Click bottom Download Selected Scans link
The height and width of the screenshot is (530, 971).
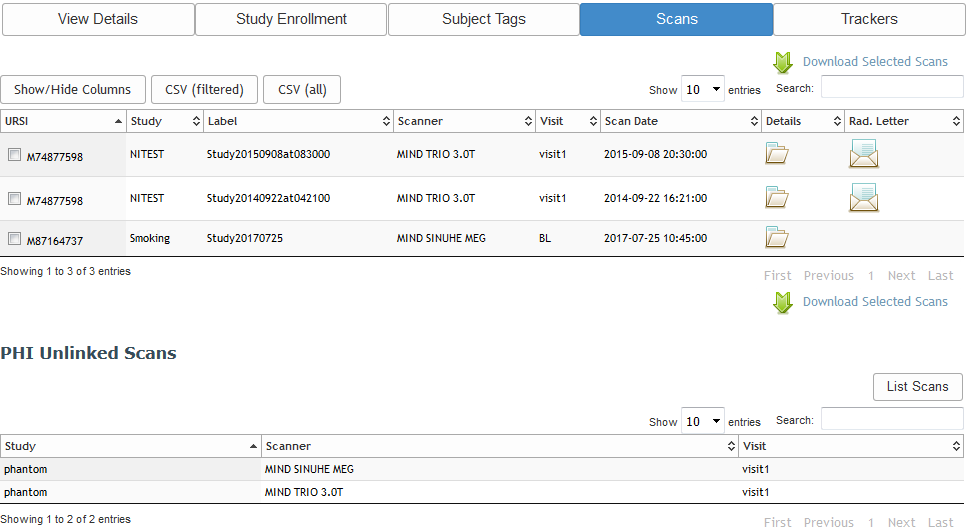click(x=875, y=302)
